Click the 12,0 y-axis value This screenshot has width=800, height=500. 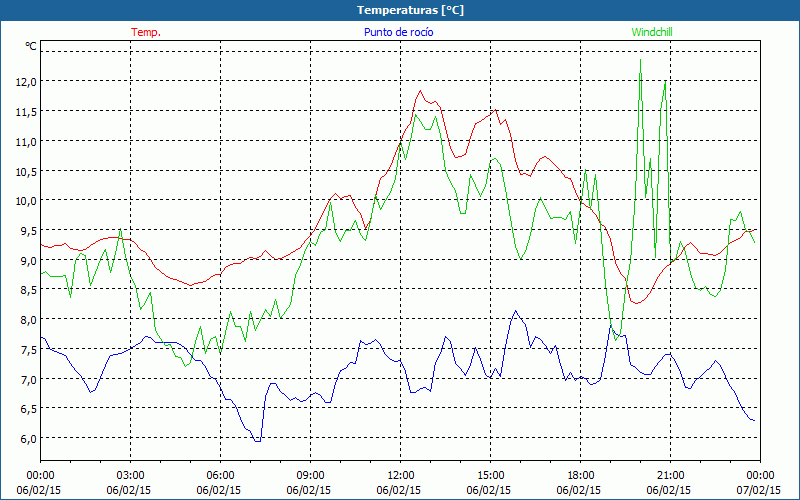[26, 82]
